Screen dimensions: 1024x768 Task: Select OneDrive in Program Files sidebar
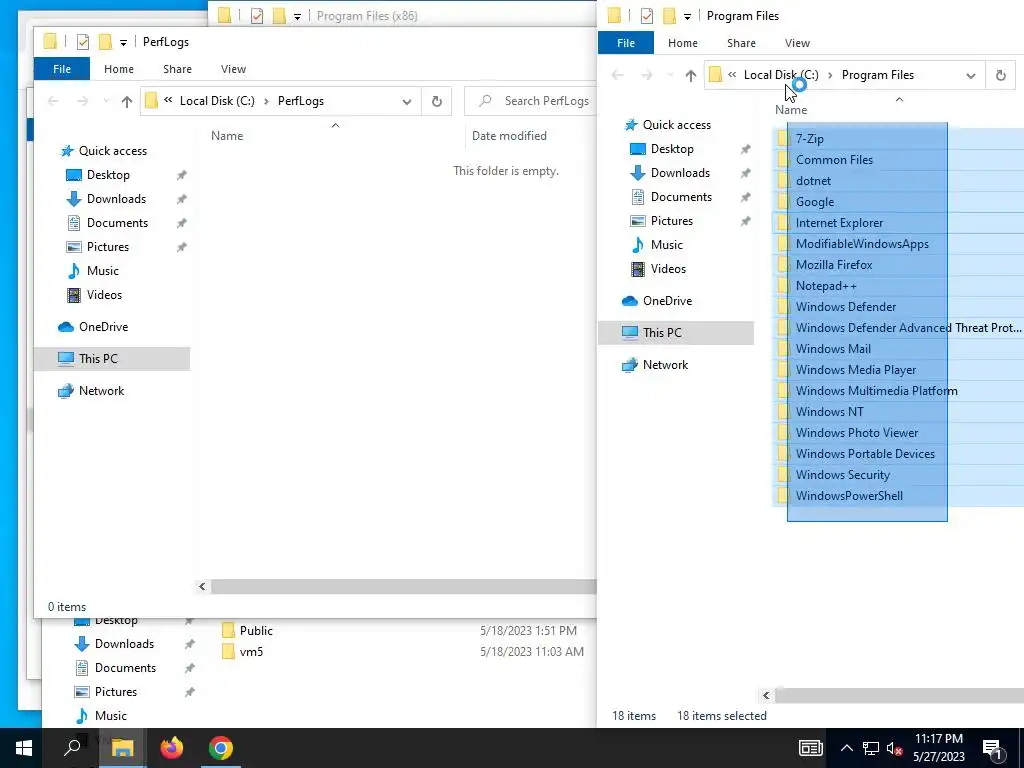coord(667,300)
